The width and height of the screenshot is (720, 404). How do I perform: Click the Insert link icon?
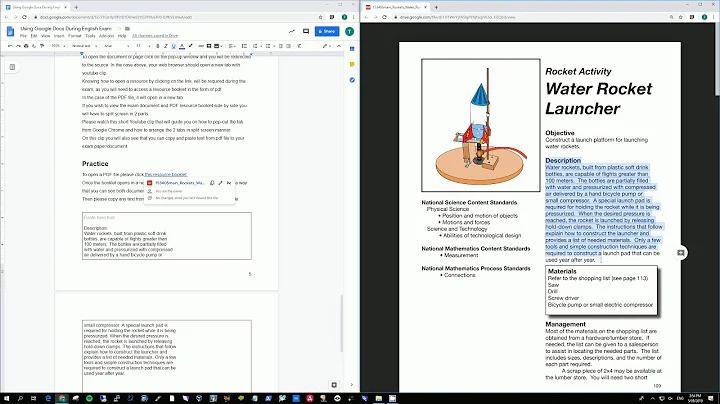click(201, 46)
